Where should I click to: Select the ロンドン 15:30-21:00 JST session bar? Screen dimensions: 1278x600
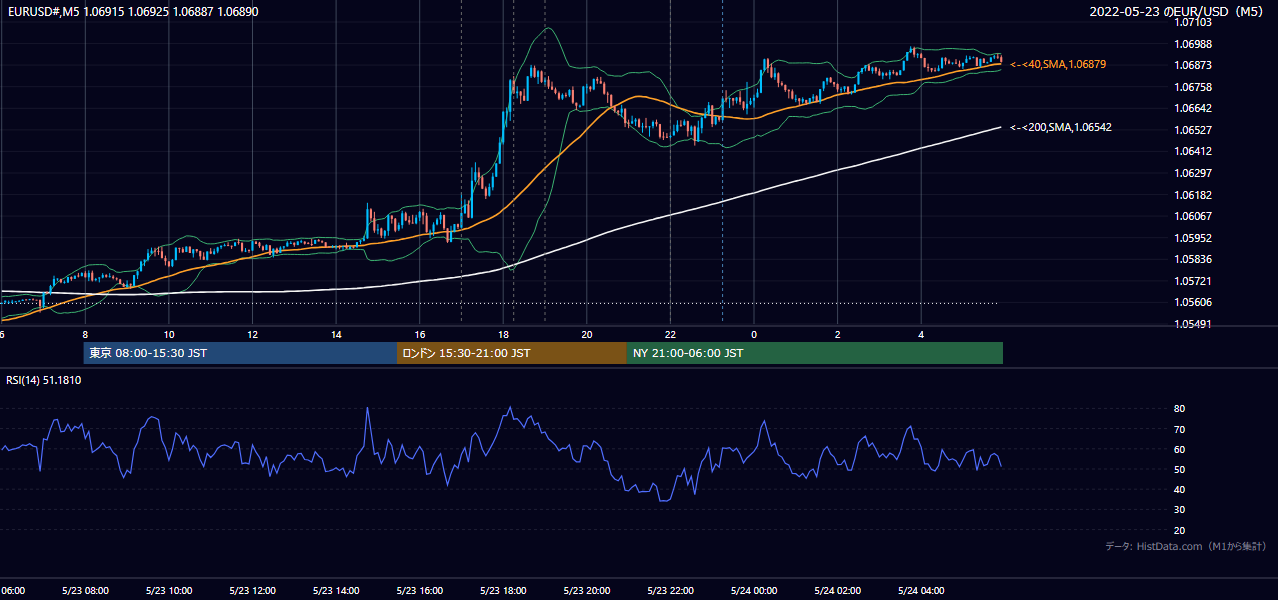(512, 353)
